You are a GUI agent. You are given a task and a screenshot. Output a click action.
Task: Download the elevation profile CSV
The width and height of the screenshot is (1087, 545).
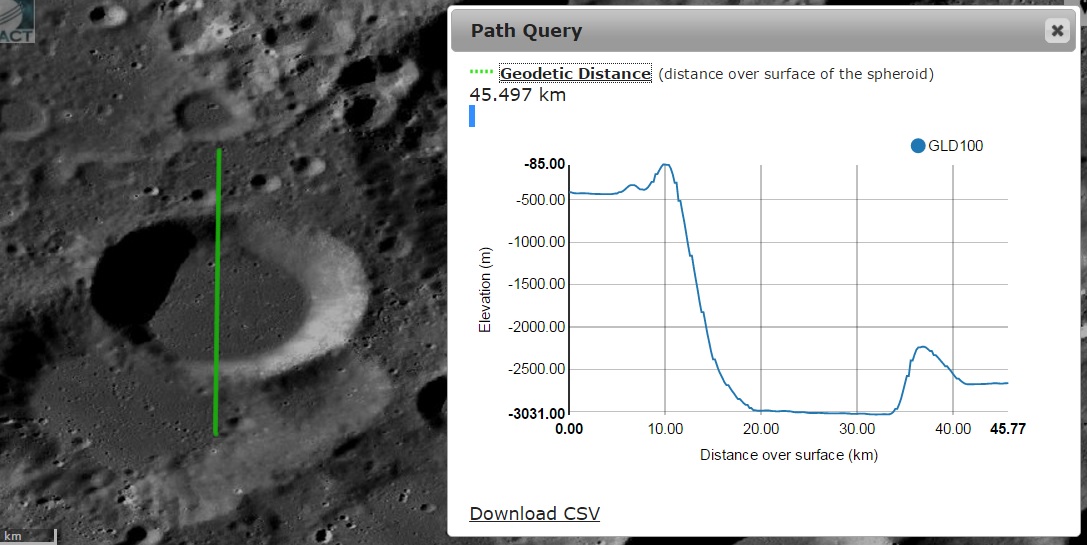pos(534,513)
